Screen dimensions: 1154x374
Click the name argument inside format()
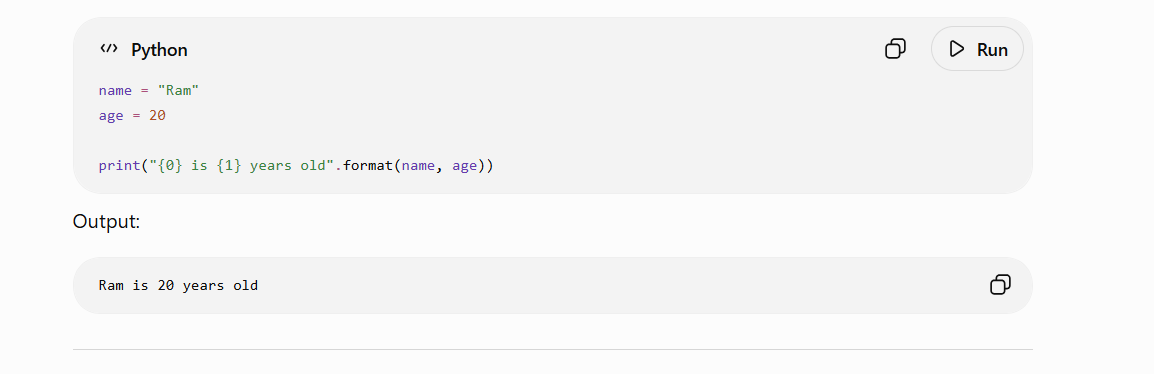pos(418,166)
